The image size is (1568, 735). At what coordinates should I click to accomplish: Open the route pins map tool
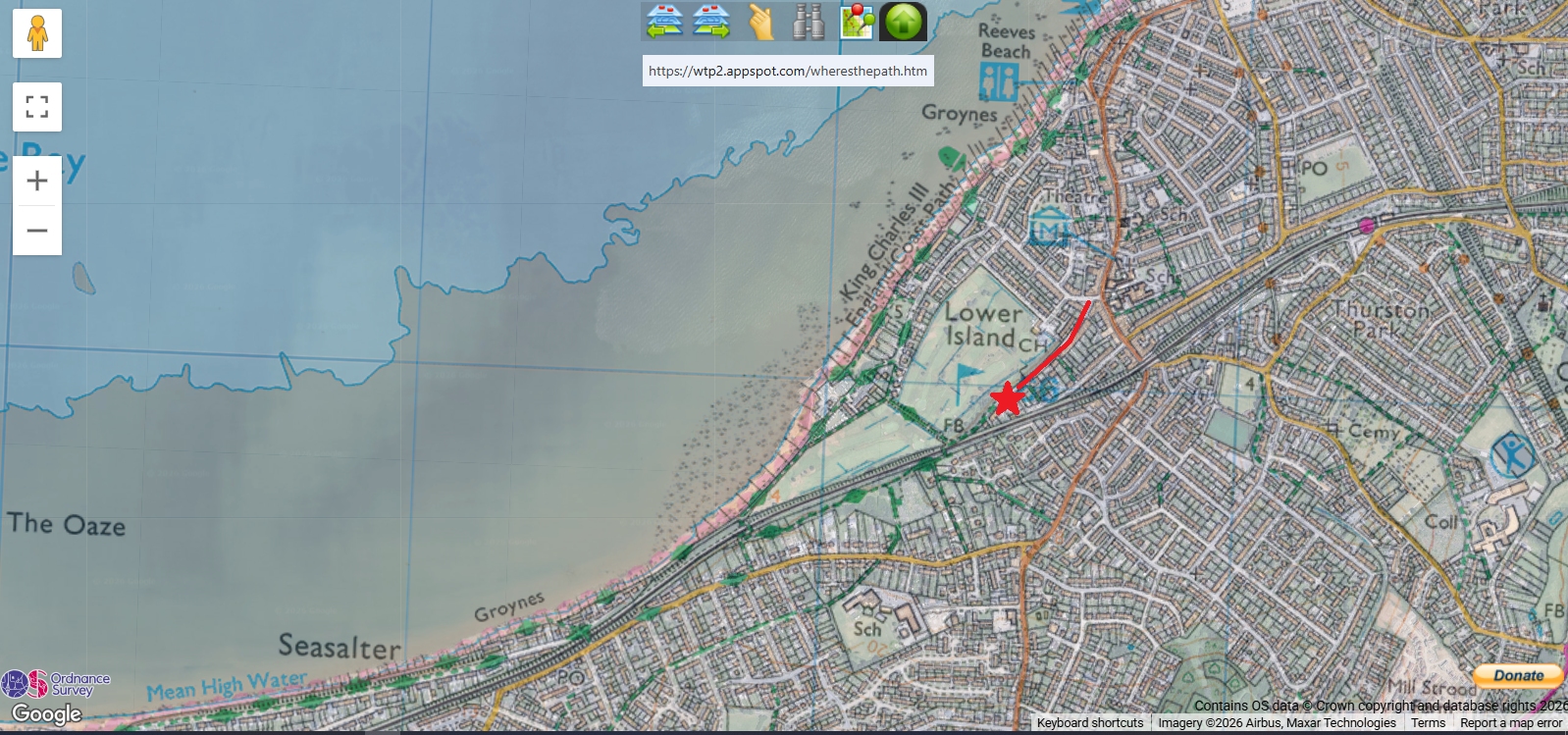coord(856,22)
